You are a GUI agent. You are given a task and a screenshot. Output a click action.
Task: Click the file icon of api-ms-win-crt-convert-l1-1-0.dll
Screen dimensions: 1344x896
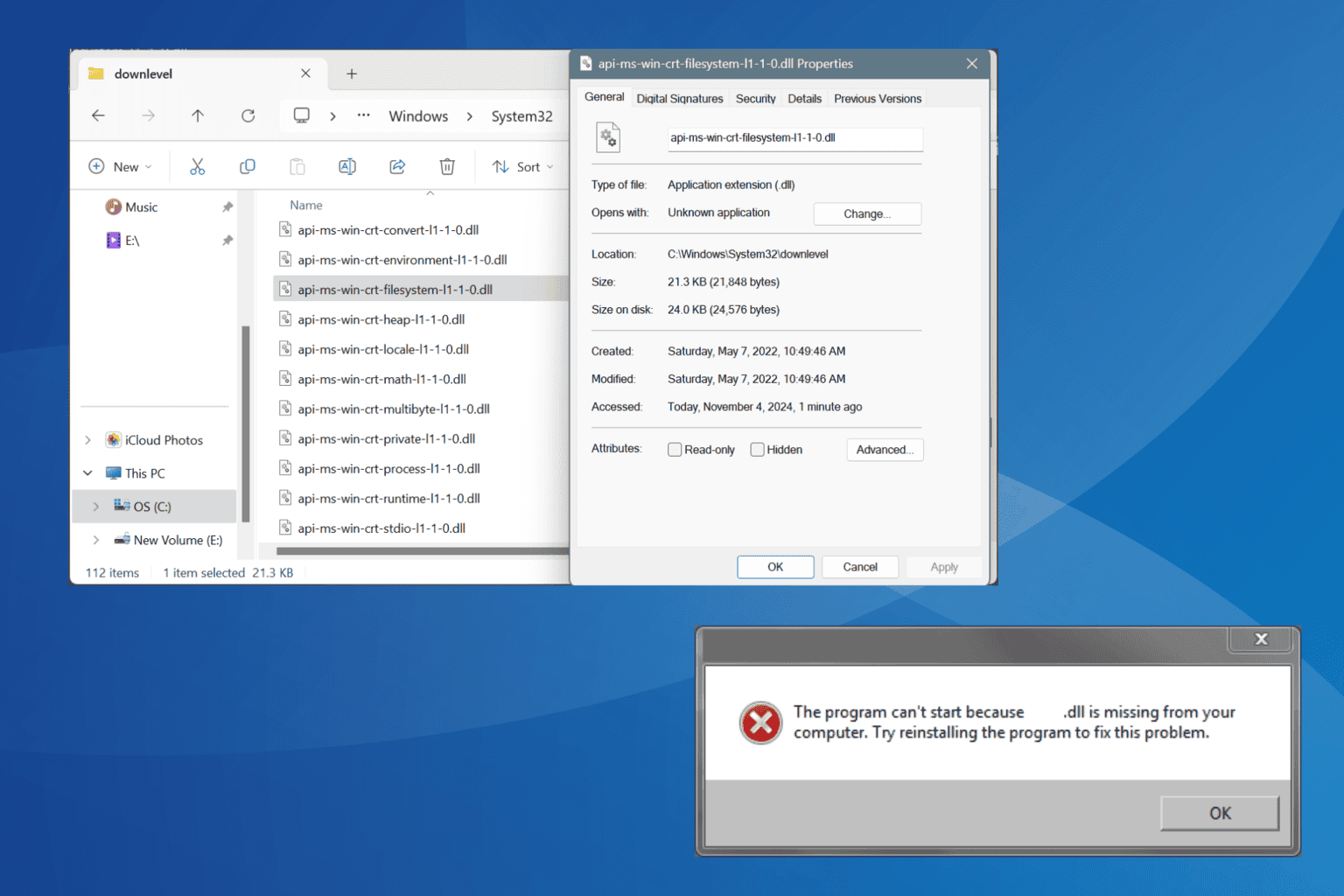(285, 229)
